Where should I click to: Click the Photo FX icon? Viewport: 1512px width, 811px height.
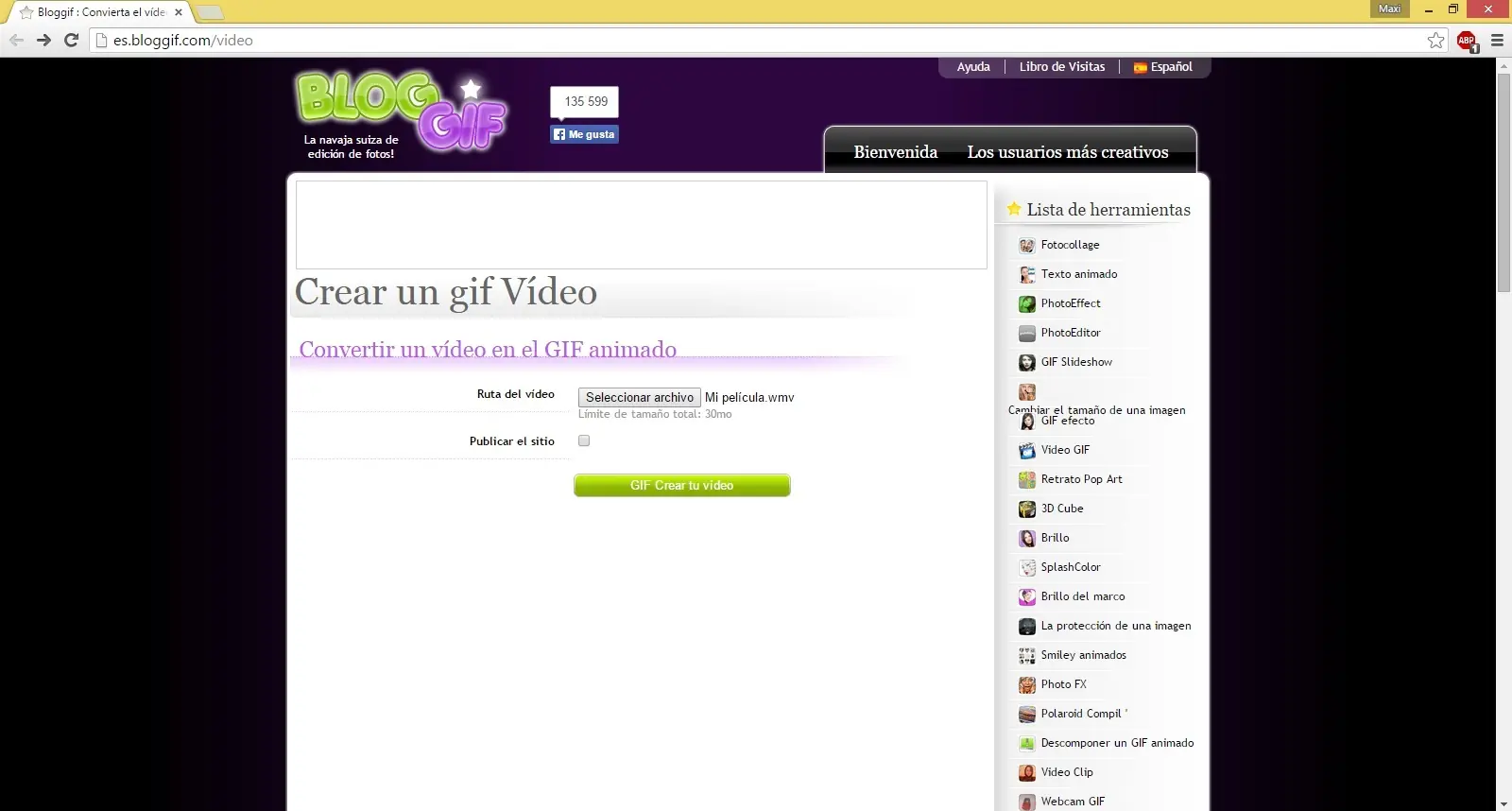click(1026, 685)
